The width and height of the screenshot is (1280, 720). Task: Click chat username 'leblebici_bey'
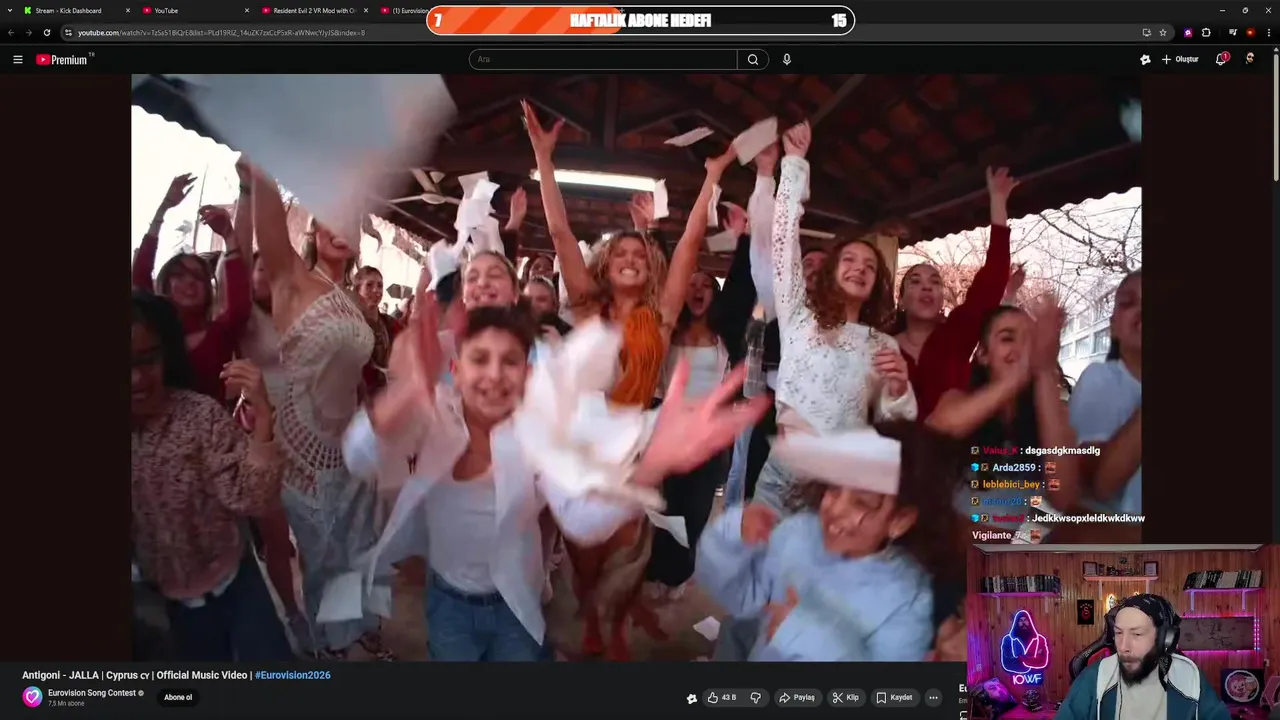pyautogui.click(x=1011, y=484)
